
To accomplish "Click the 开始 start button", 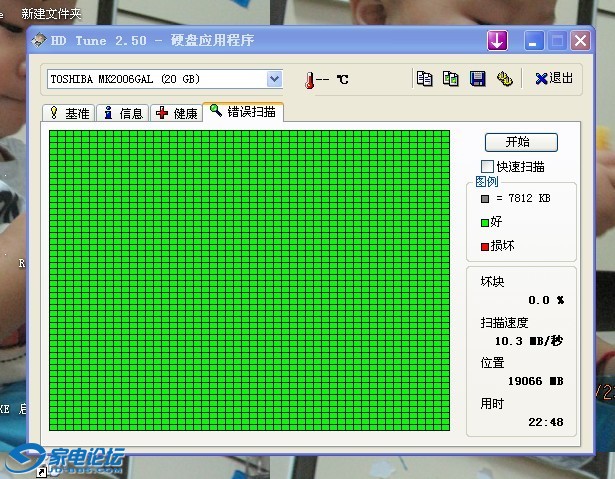I will [521, 142].
